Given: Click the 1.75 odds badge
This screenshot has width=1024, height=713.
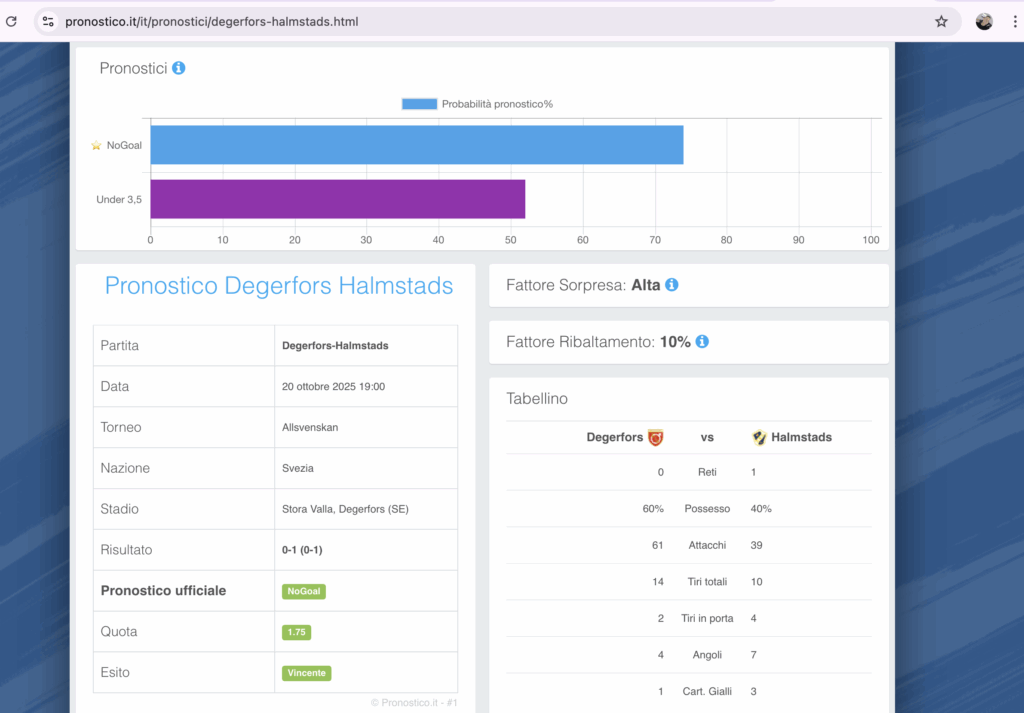Looking at the screenshot, I should click(x=296, y=632).
